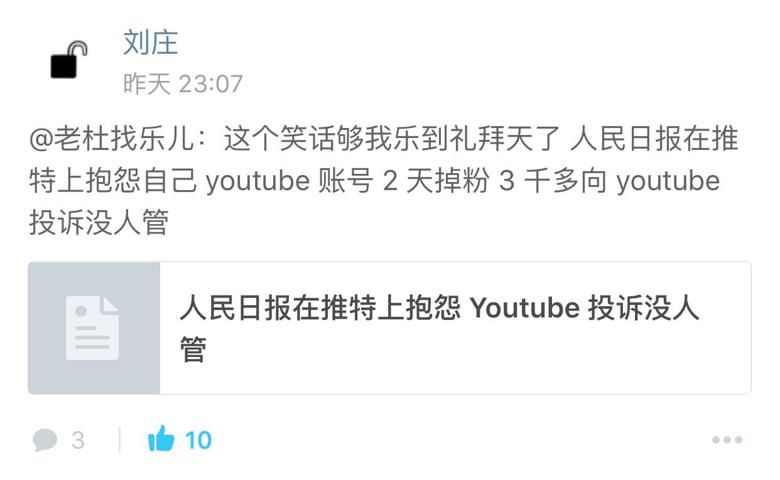Select the post body text paragraph
This screenshot has height=480, width=780.
click(384, 180)
